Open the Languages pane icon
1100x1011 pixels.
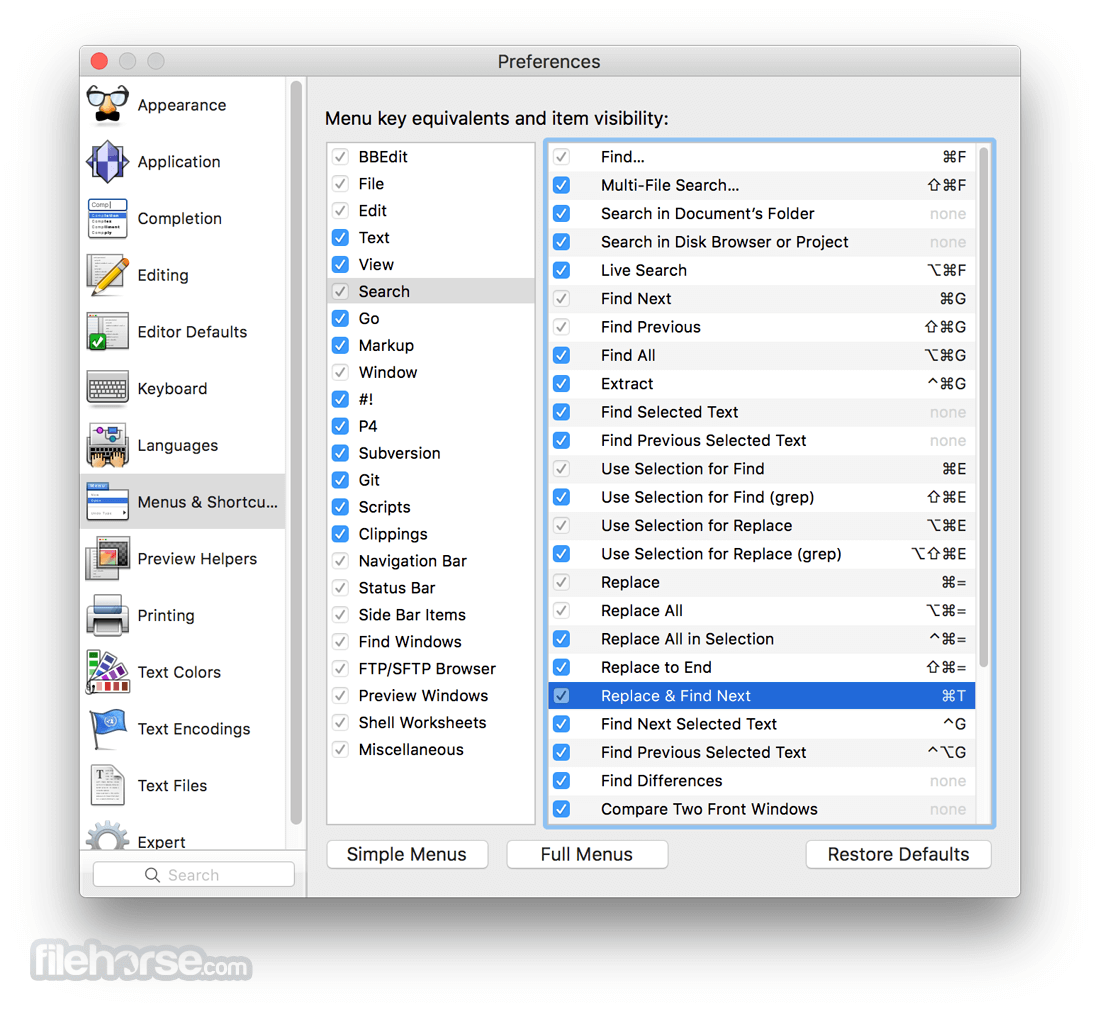click(107, 446)
